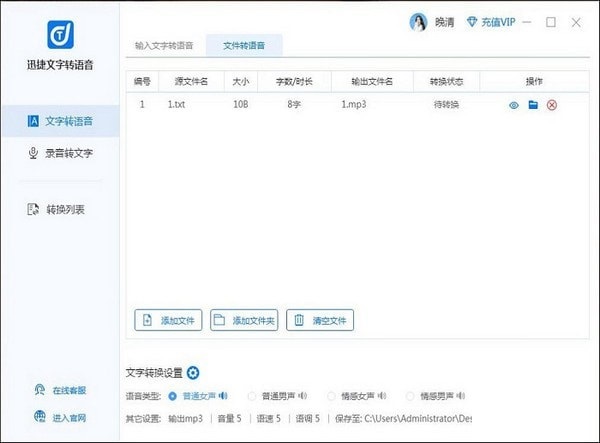
Task: Click the 清空文件 button
Action: (320, 320)
